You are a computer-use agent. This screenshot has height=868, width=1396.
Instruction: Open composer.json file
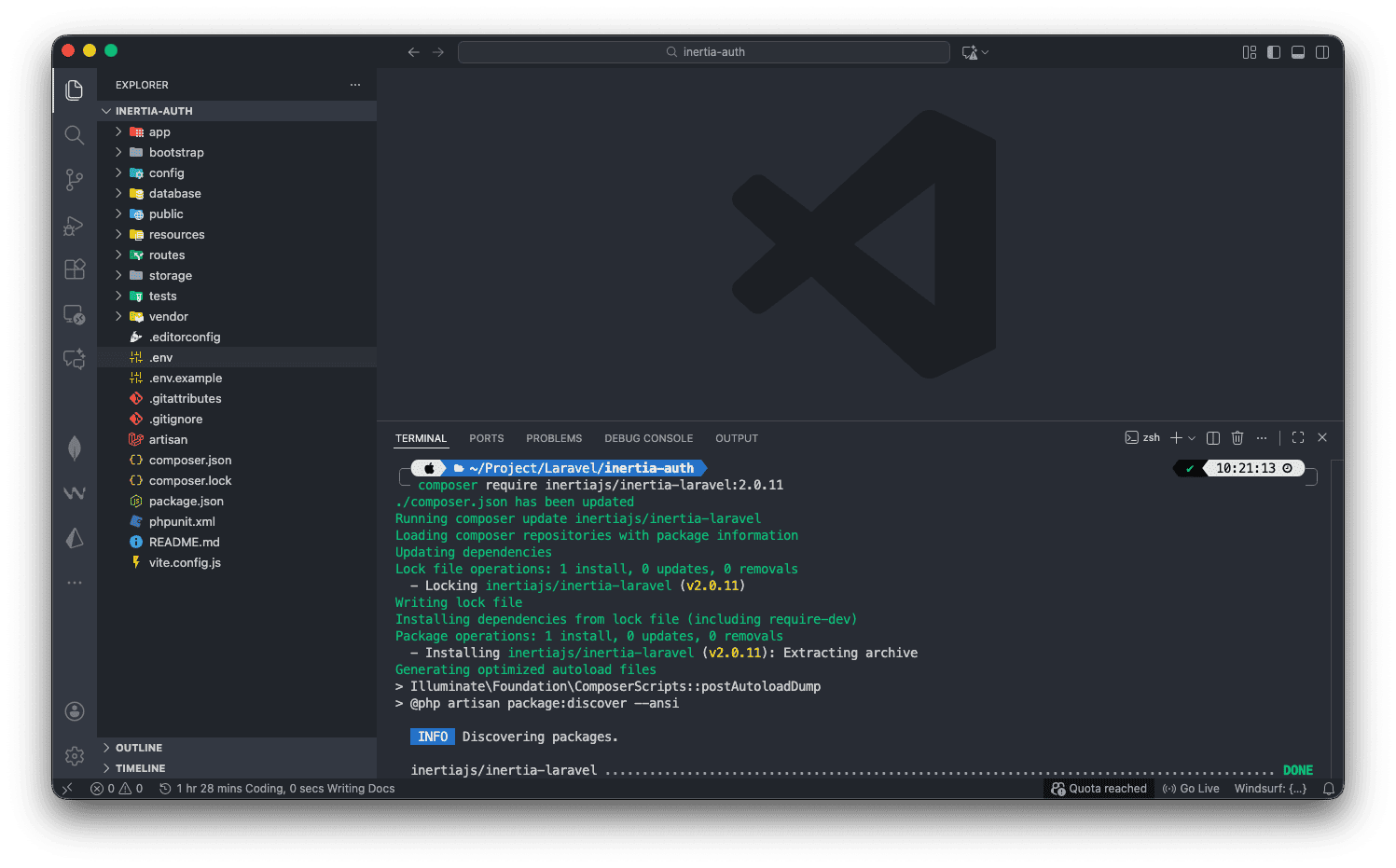click(x=190, y=460)
